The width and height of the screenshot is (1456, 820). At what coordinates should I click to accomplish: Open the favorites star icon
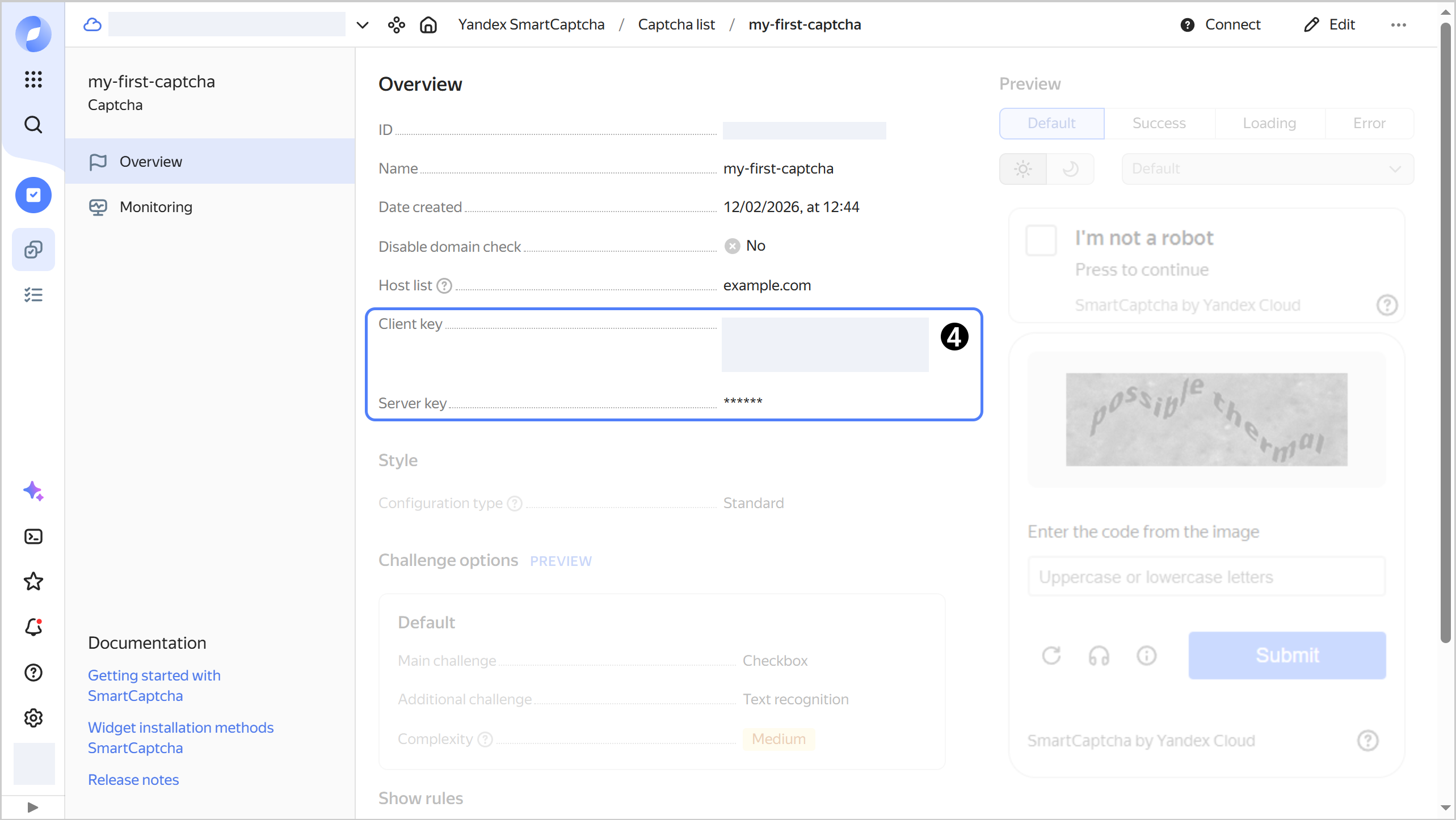point(33,581)
